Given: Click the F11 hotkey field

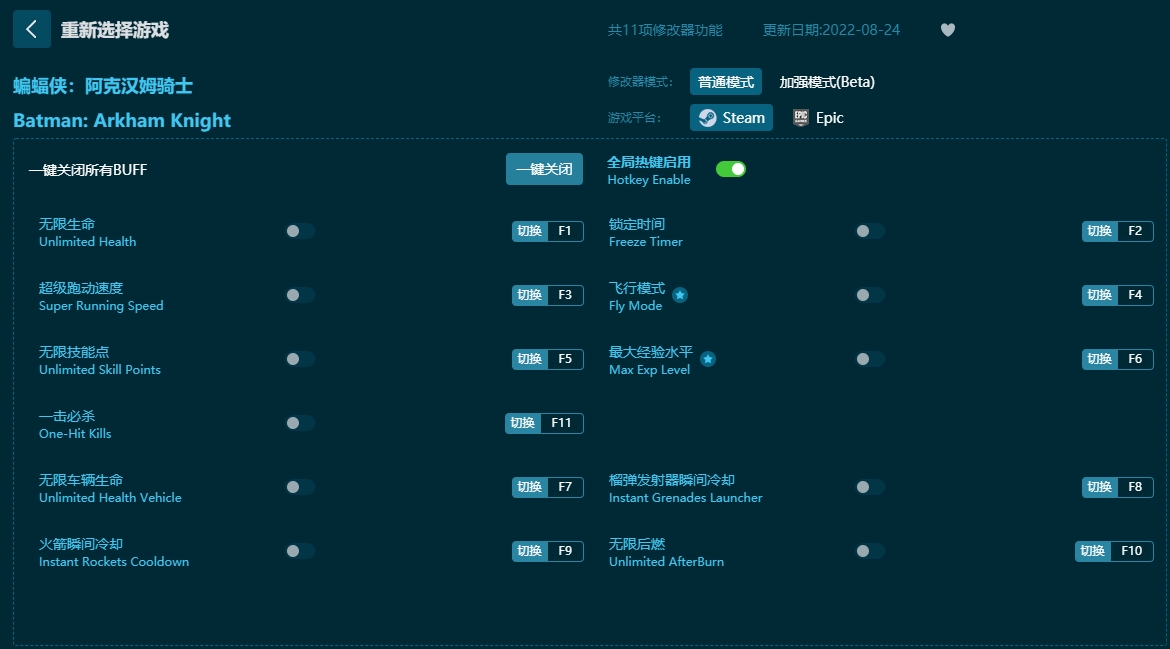Looking at the screenshot, I should point(561,424).
